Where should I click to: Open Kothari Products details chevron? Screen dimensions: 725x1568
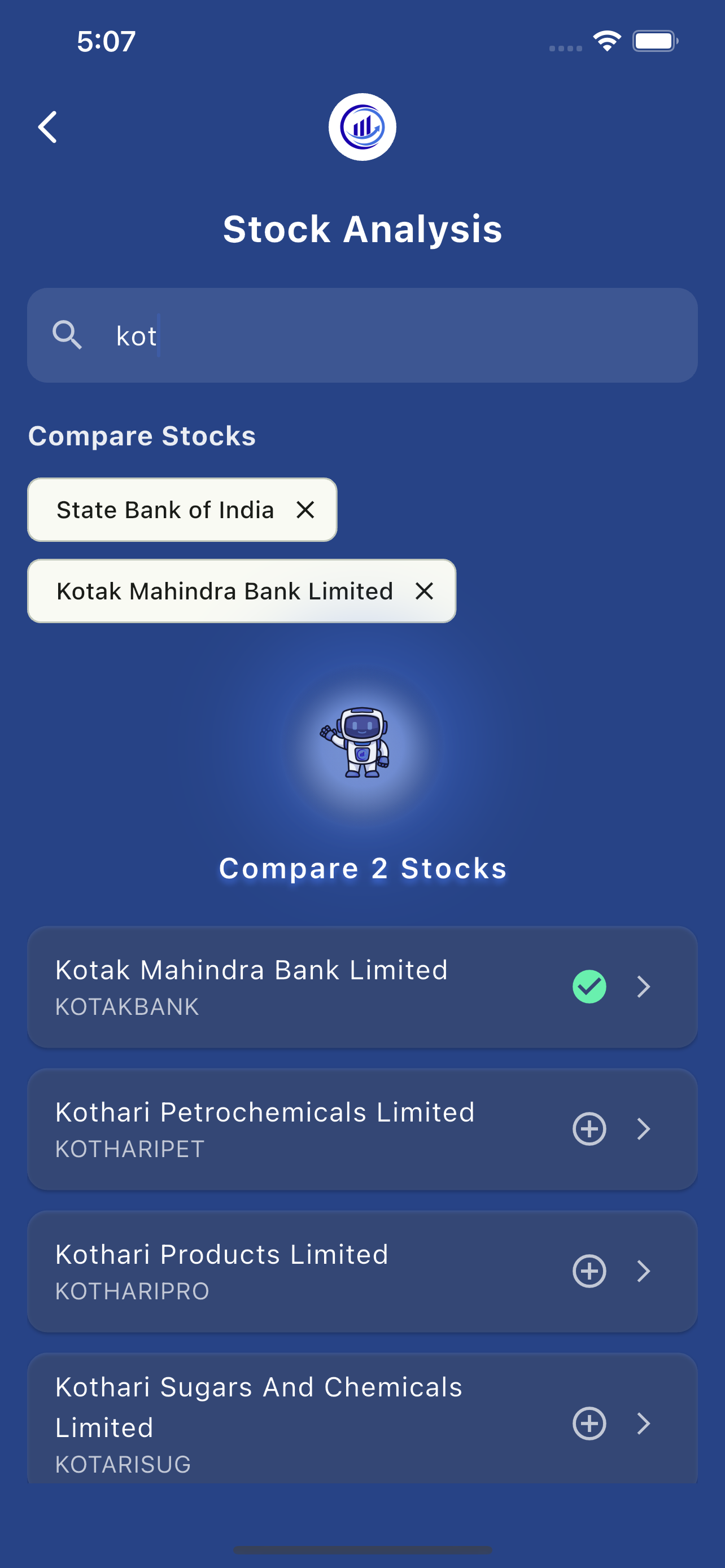click(644, 1271)
